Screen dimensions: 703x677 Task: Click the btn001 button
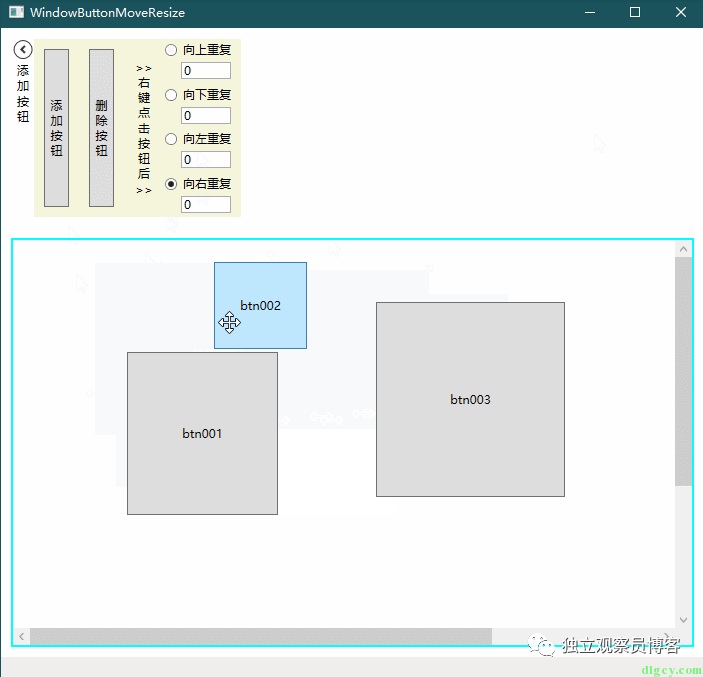point(202,434)
